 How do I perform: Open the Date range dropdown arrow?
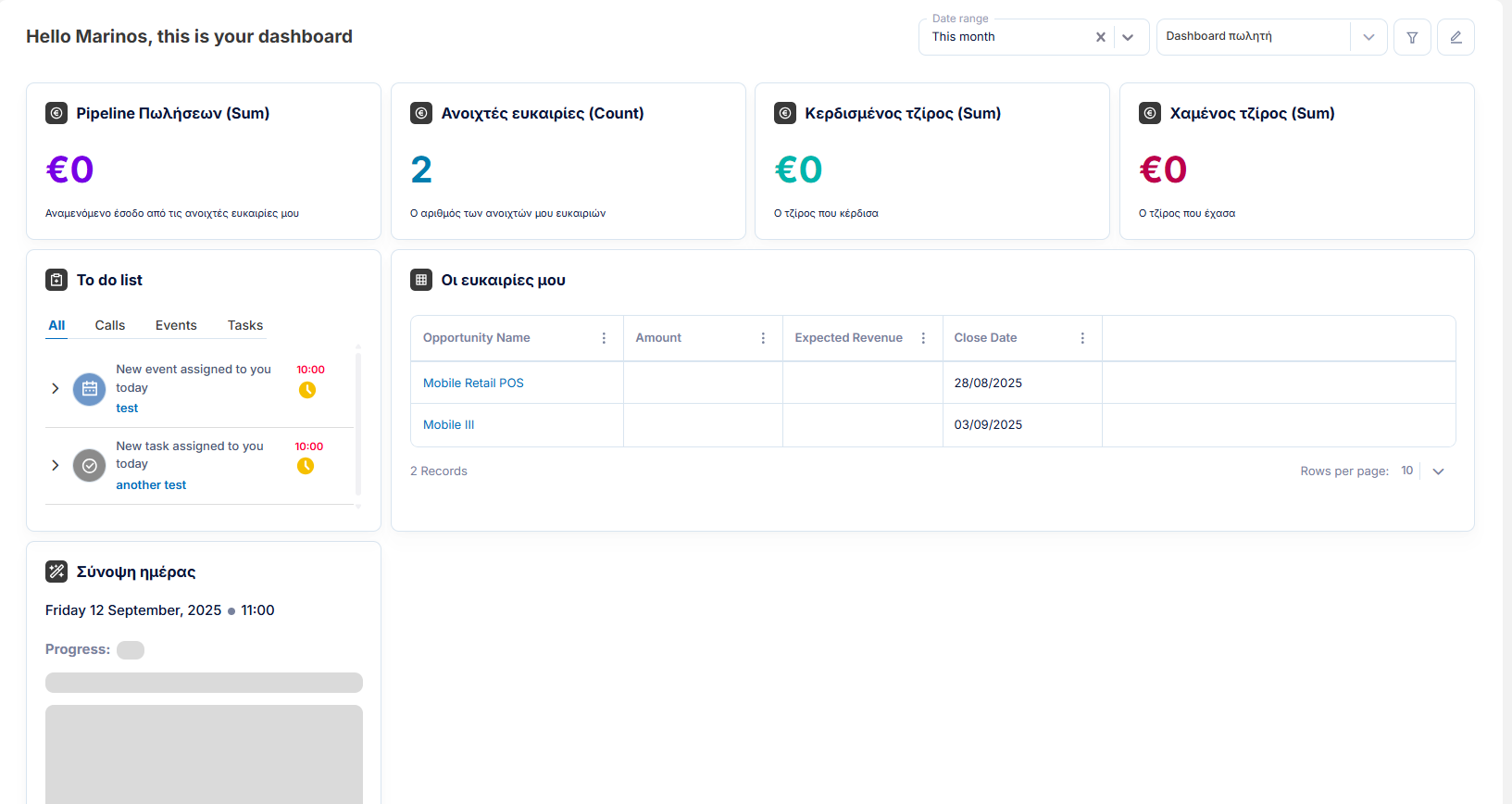click(1128, 37)
